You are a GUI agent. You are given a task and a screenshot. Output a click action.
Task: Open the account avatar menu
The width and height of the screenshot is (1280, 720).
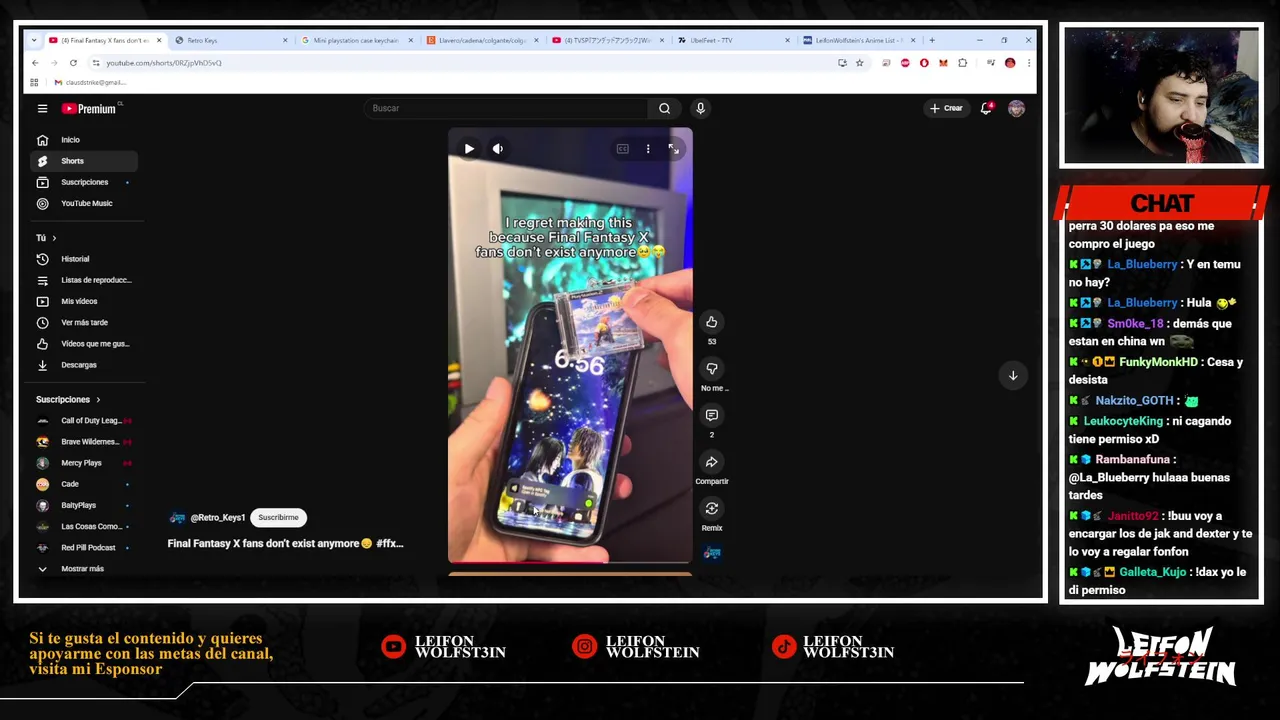1016,108
